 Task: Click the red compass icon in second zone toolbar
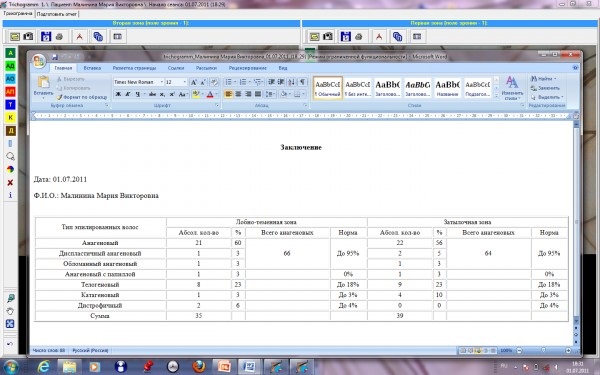(79, 37)
